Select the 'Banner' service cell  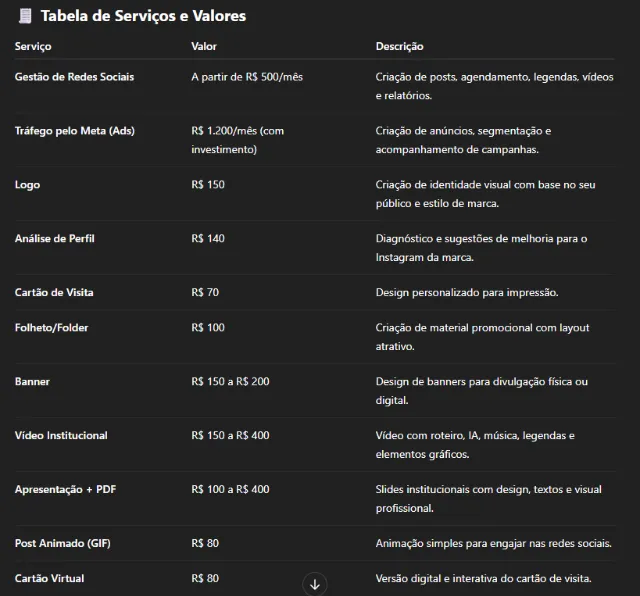pos(32,381)
